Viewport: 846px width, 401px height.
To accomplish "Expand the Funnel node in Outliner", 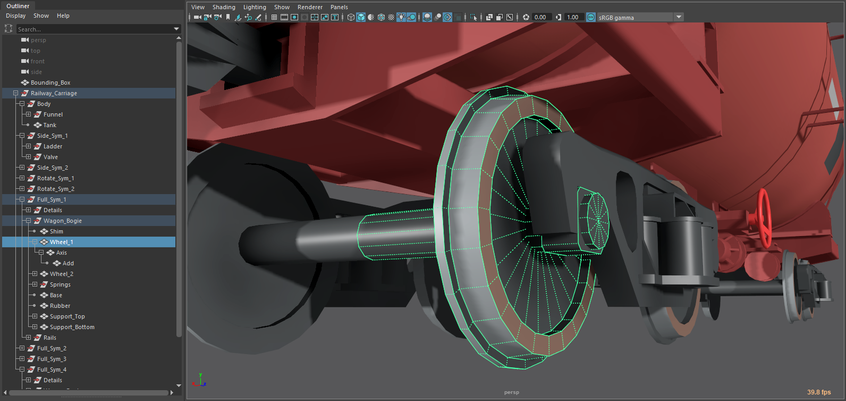I will click(27, 114).
